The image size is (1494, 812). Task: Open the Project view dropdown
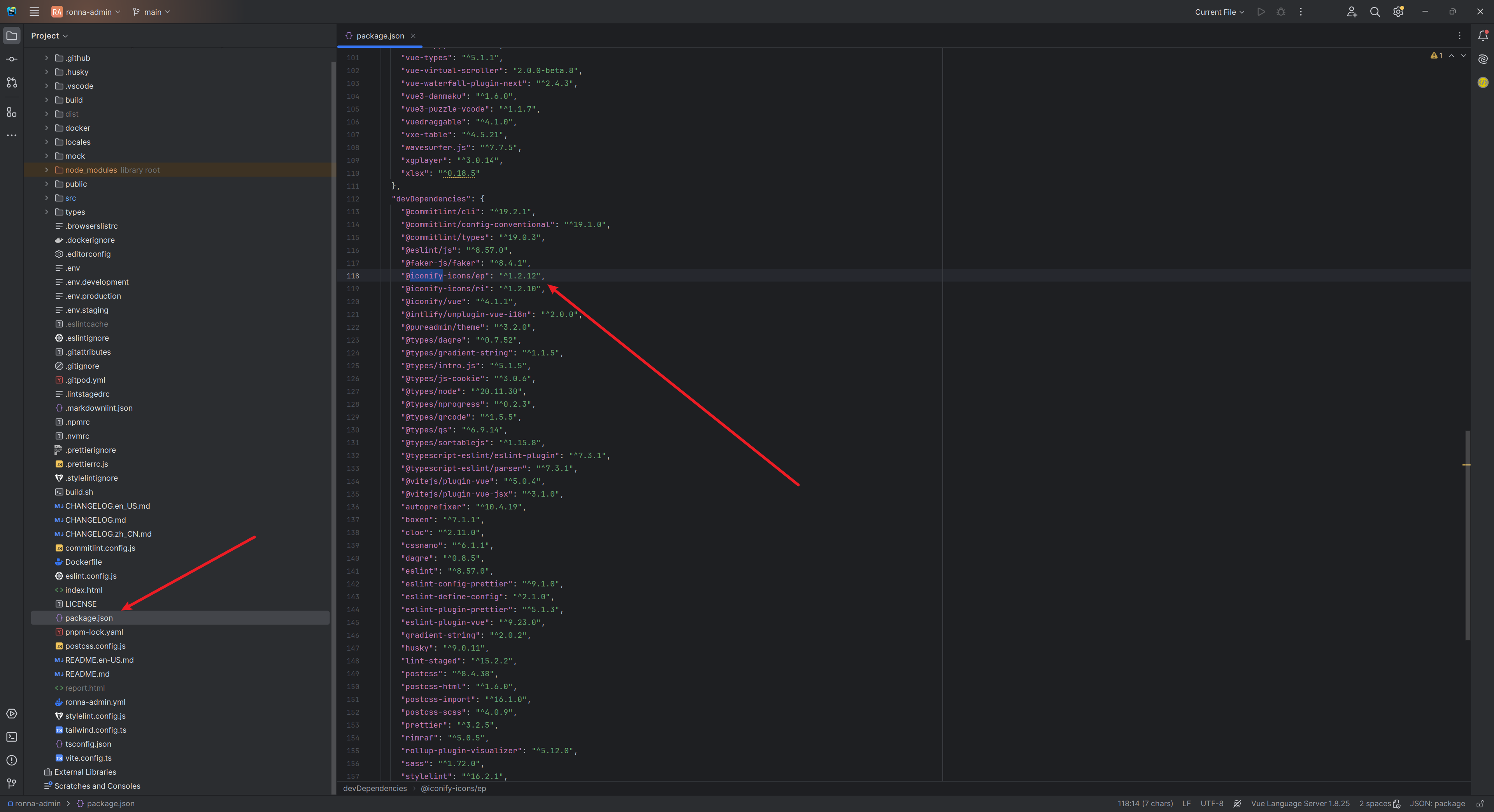pyautogui.click(x=49, y=35)
